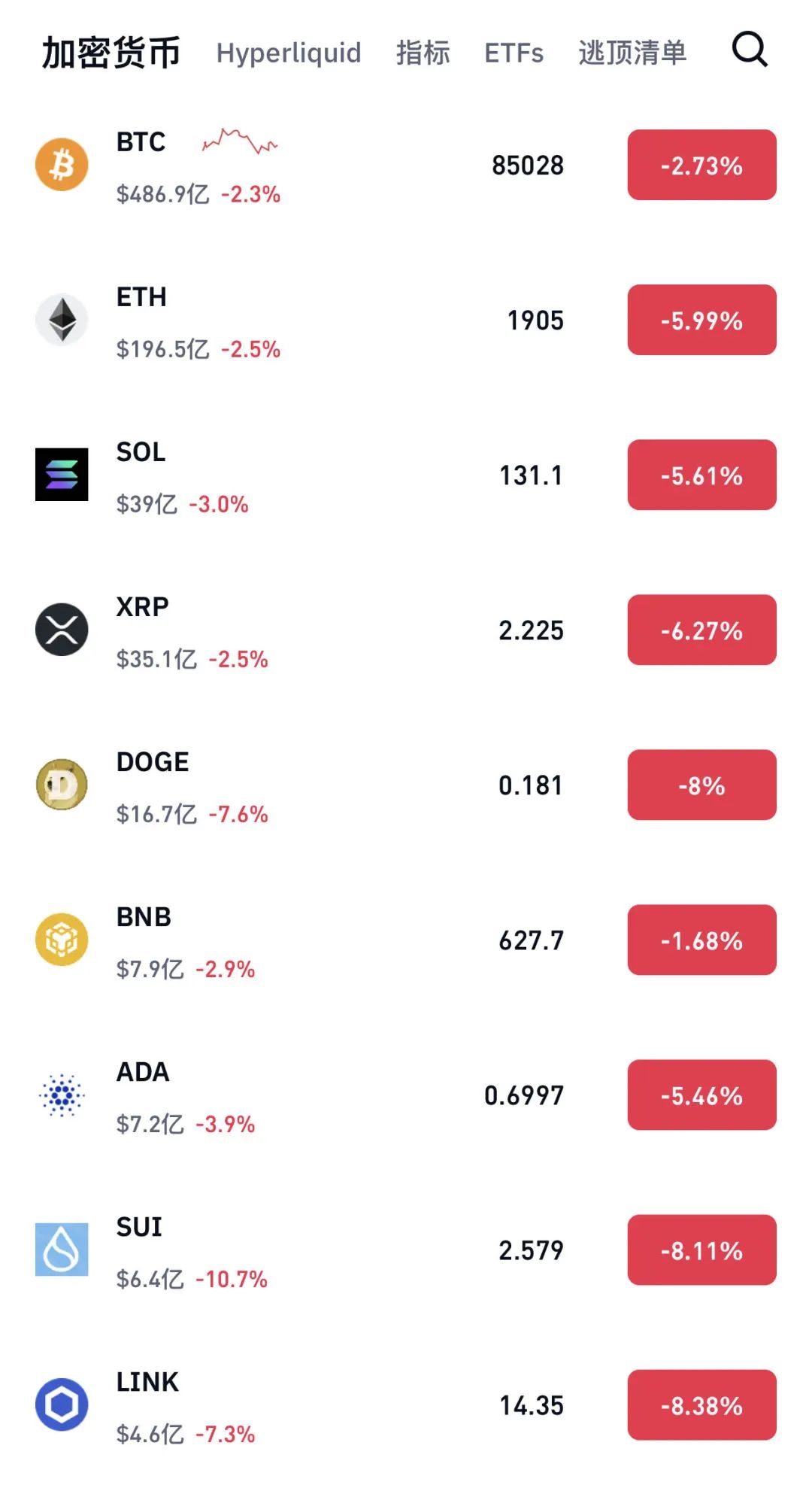
Task: Open the Chainlink hexagon logo
Action: click(x=62, y=1404)
